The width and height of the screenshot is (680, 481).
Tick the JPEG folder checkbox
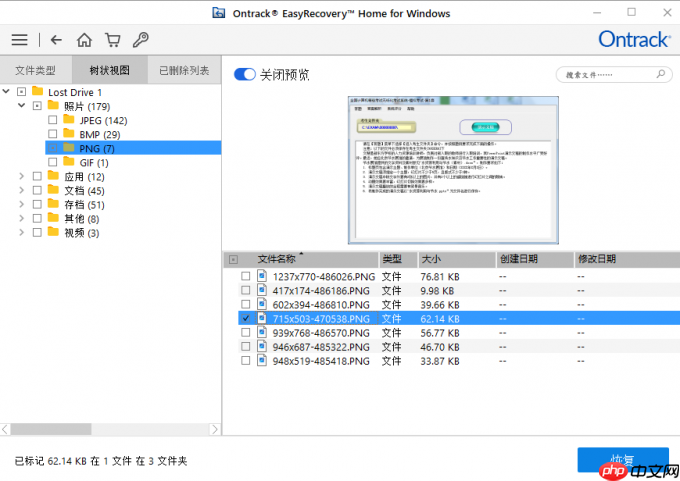click(53, 120)
